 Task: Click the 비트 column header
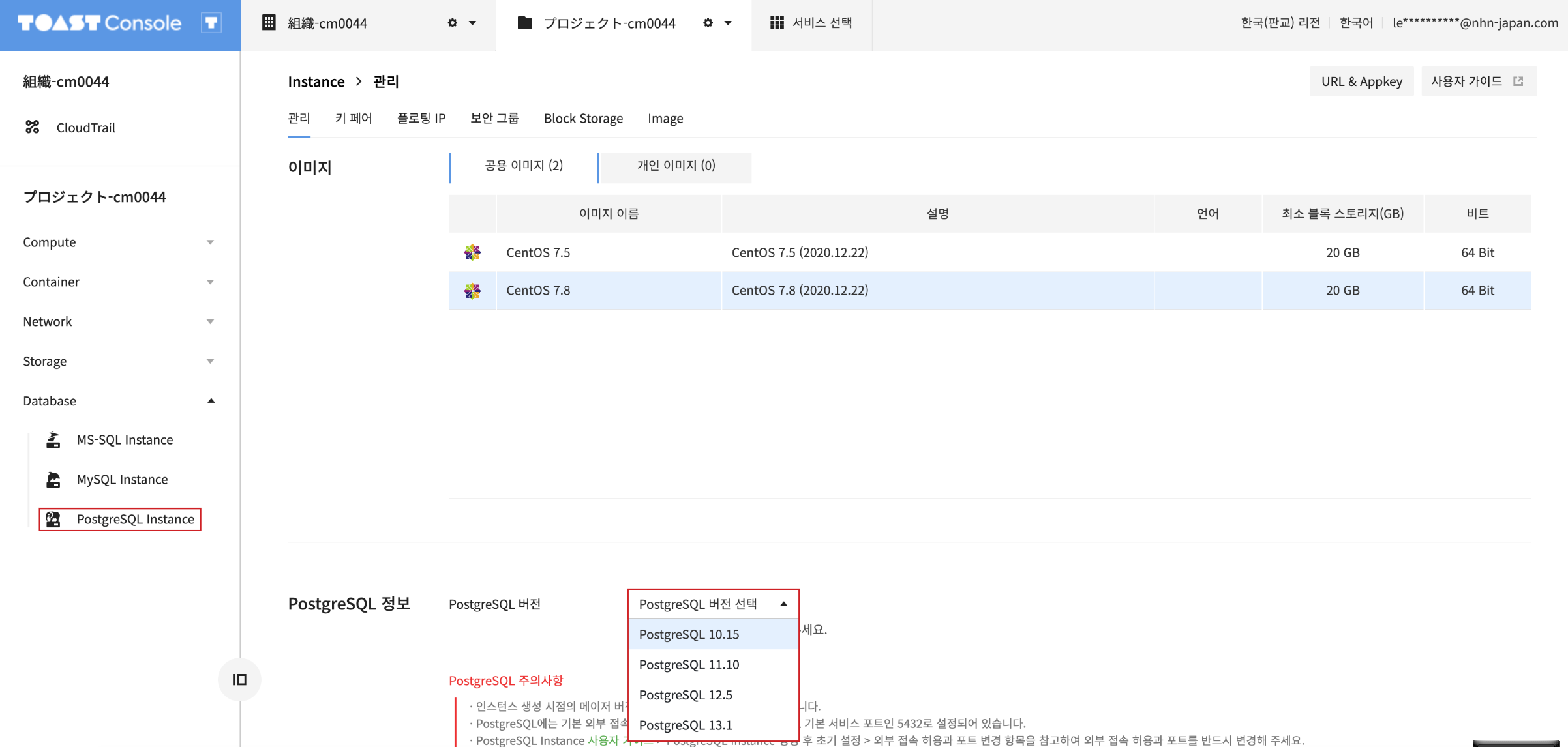[x=1477, y=214]
